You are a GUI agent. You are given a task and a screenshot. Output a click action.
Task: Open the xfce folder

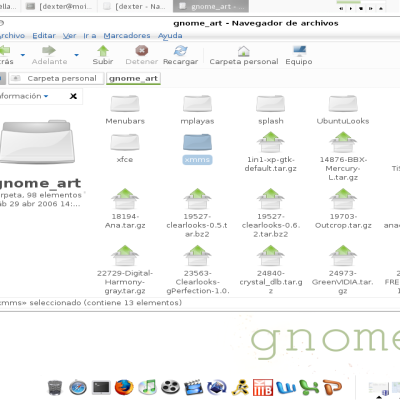[125, 148]
